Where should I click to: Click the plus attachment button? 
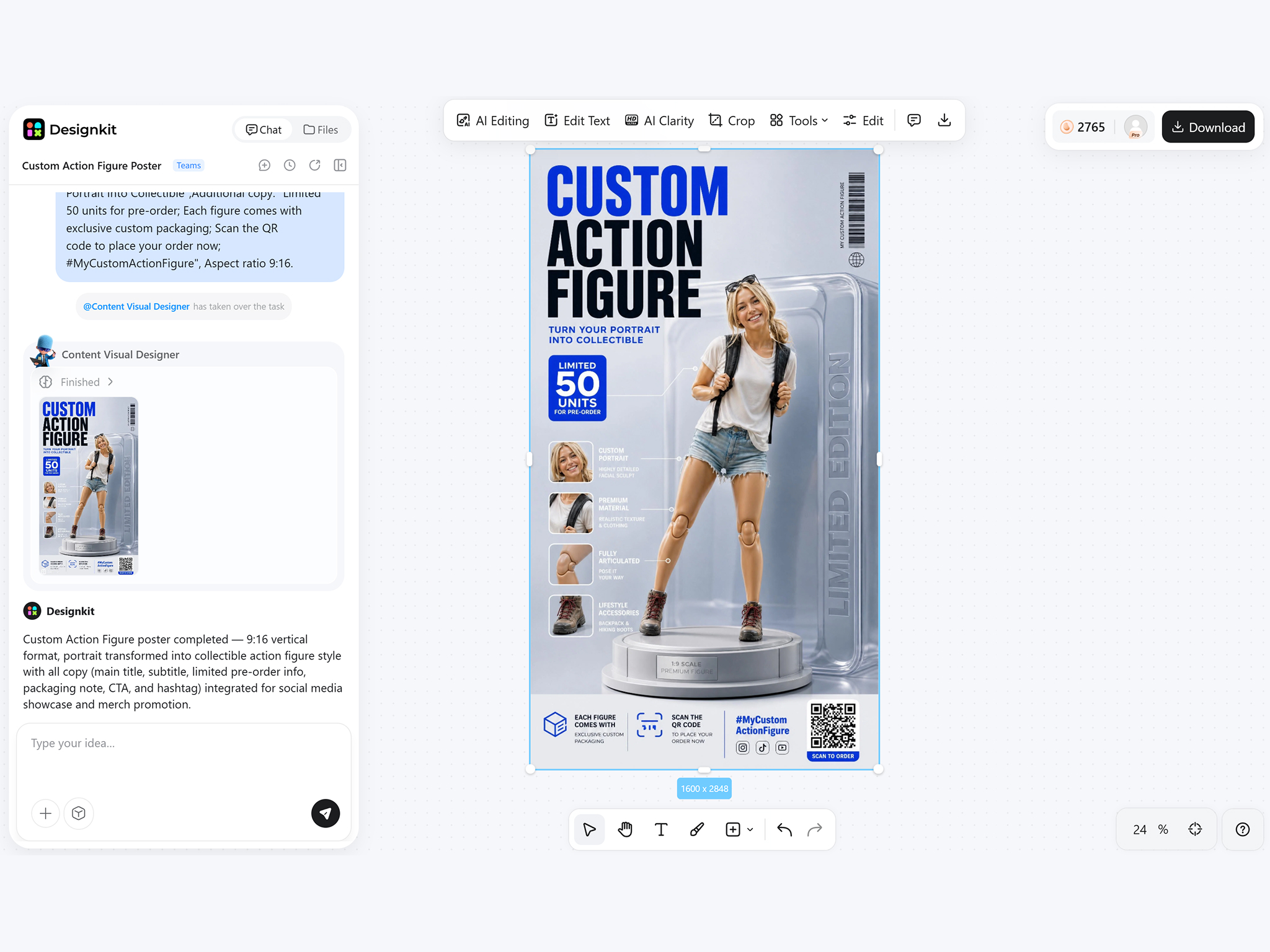click(x=45, y=813)
